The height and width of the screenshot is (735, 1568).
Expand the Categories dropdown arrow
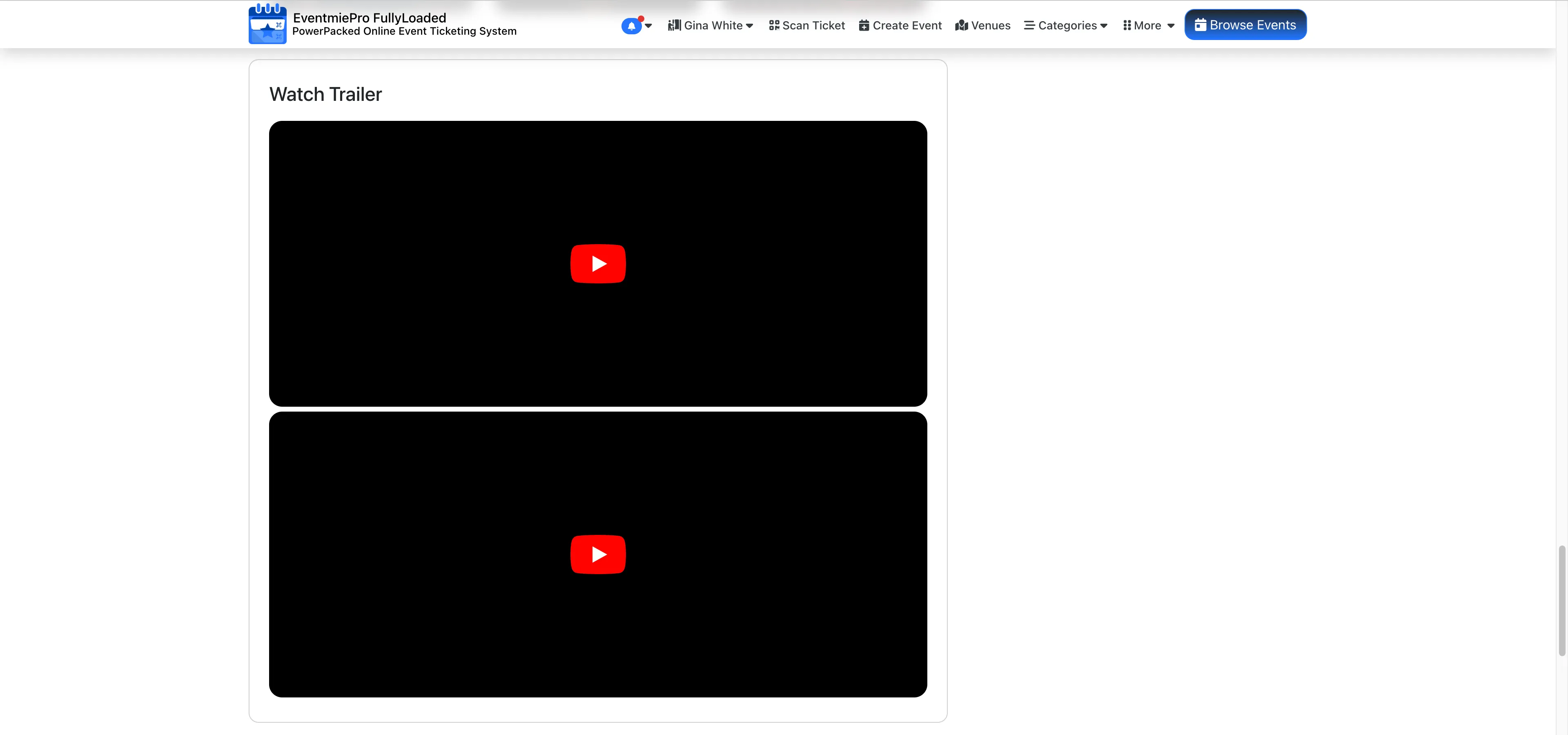tap(1104, 26)
